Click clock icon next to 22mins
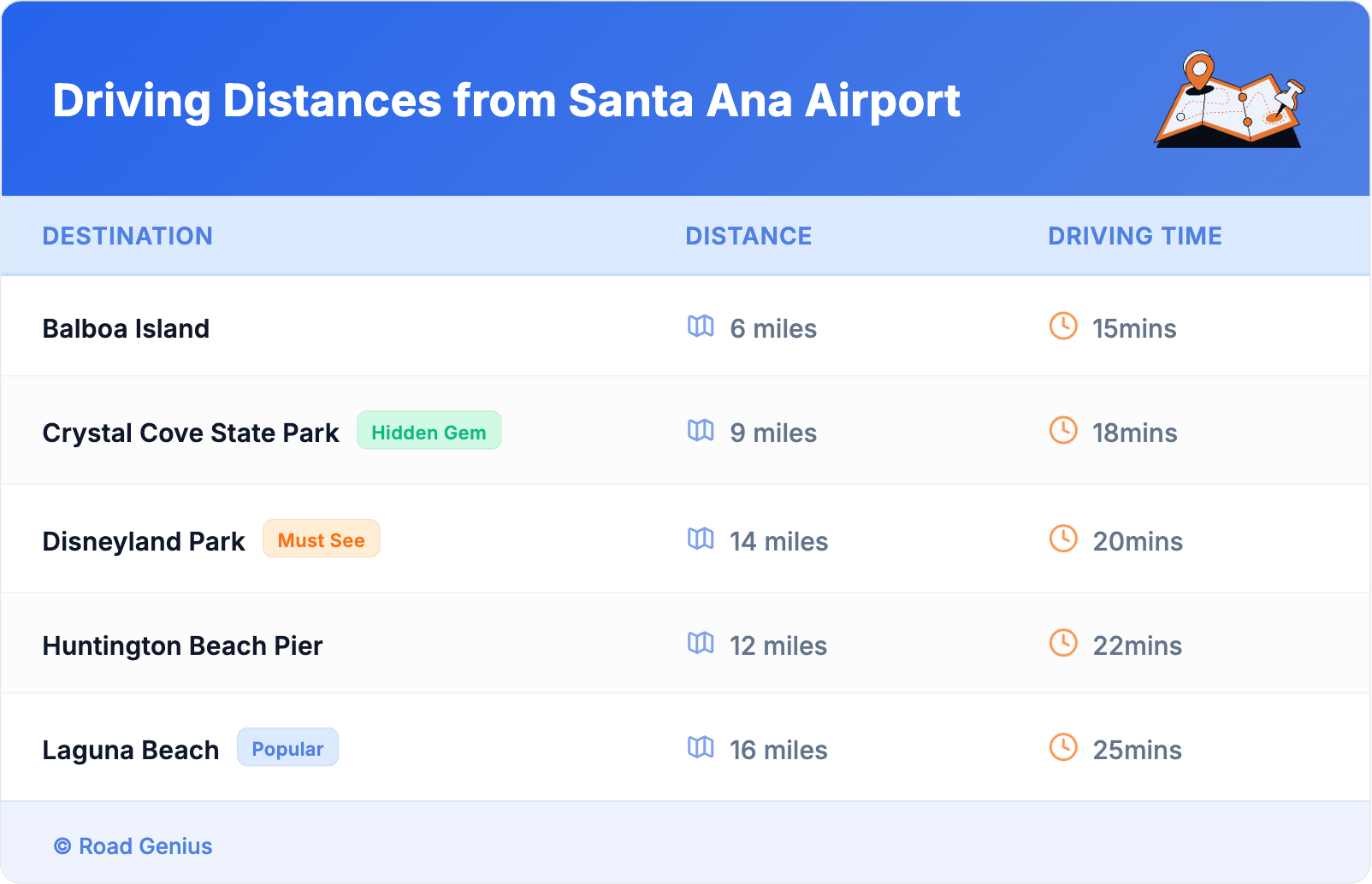 click(1063, 644)
